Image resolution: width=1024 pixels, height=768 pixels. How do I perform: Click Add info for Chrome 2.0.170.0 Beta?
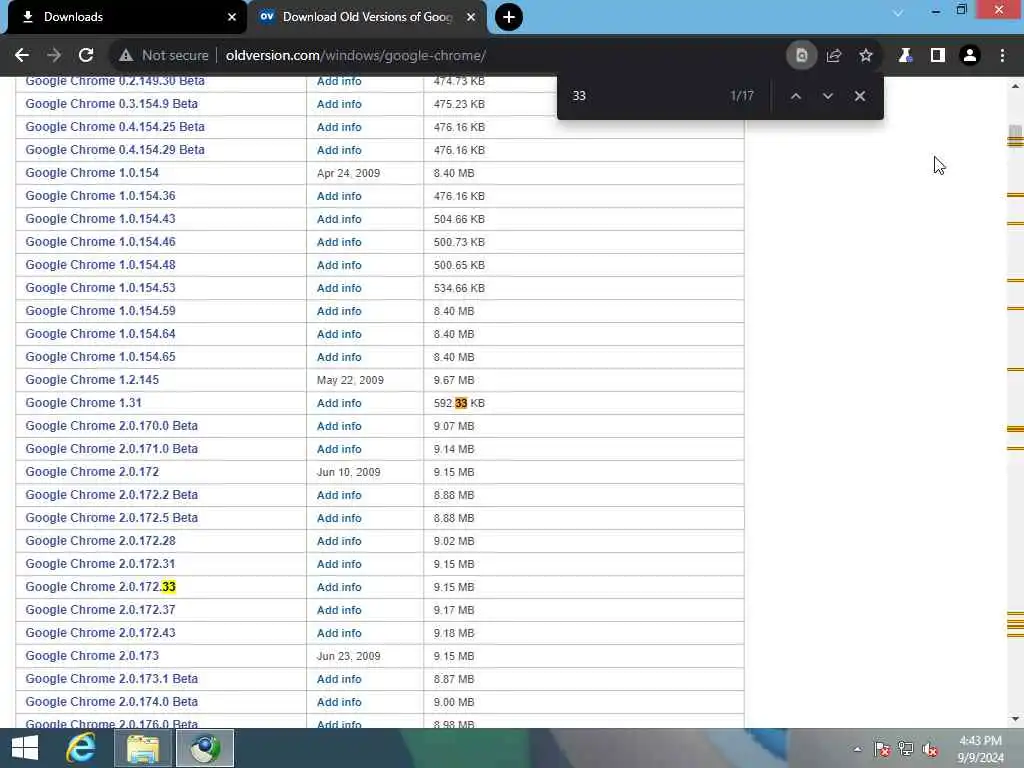tap(339, 426)
